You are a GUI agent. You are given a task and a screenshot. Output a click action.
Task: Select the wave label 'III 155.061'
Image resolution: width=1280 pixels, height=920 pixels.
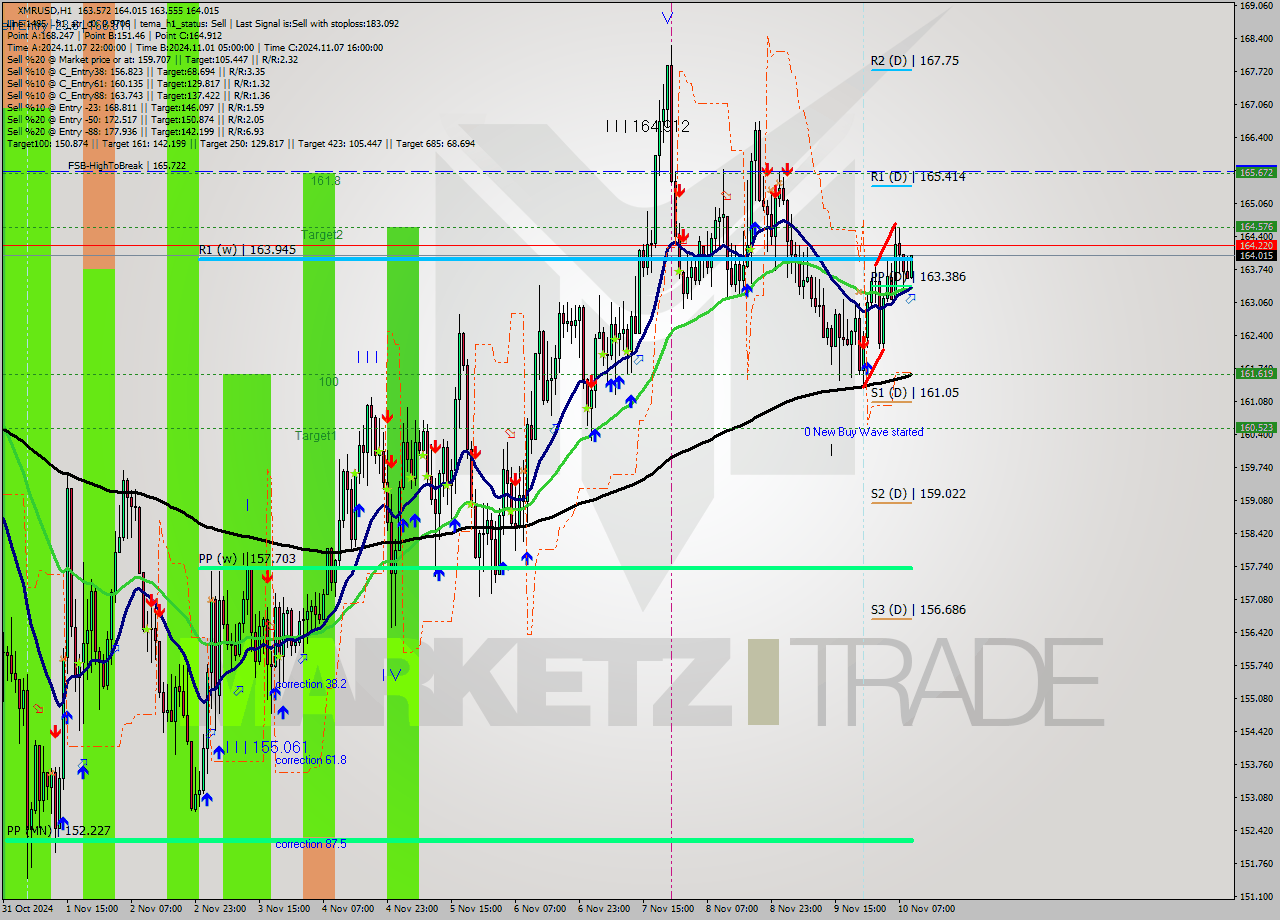point(265,747)
